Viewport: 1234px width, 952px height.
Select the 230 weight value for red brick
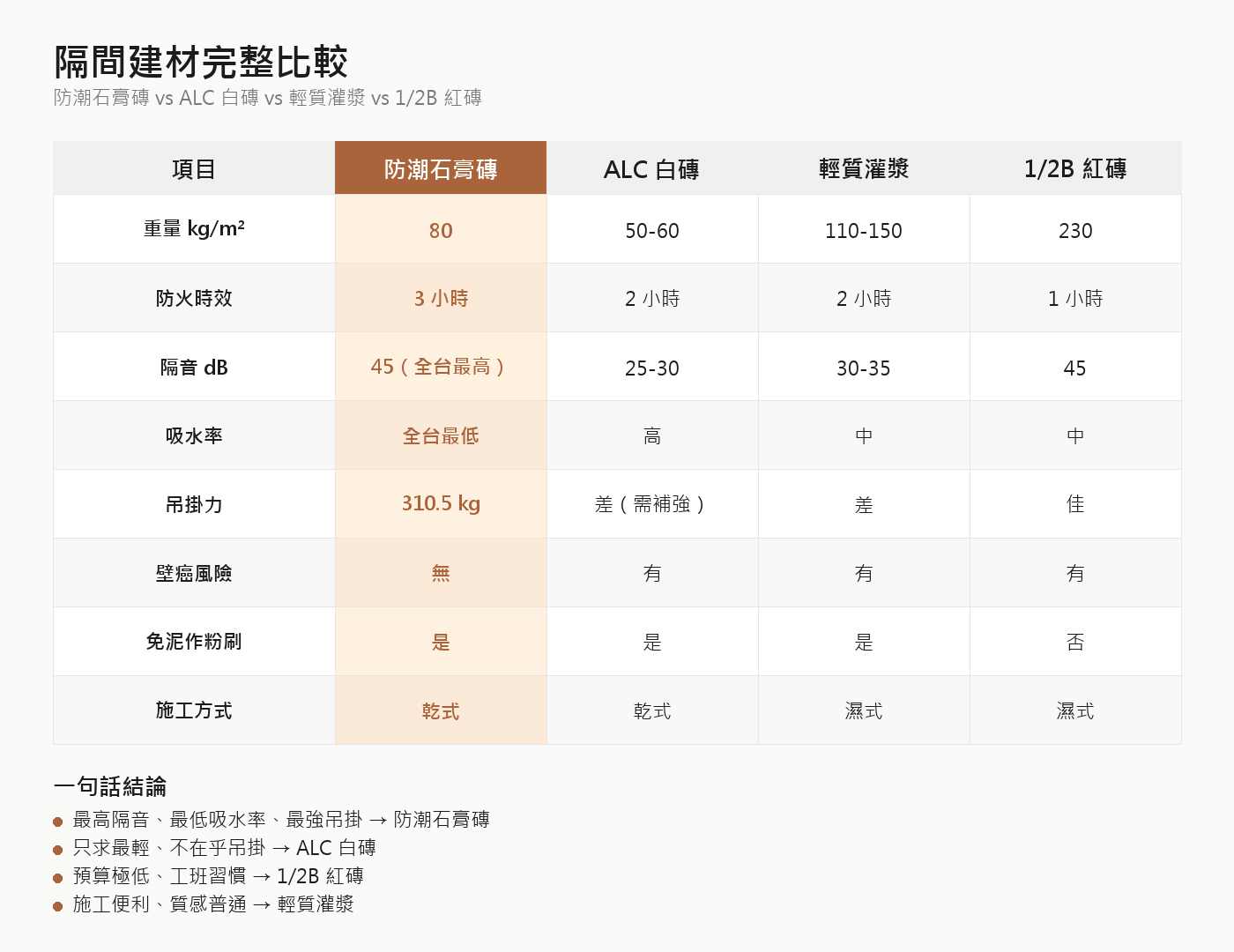click(x=1075, y=229)
